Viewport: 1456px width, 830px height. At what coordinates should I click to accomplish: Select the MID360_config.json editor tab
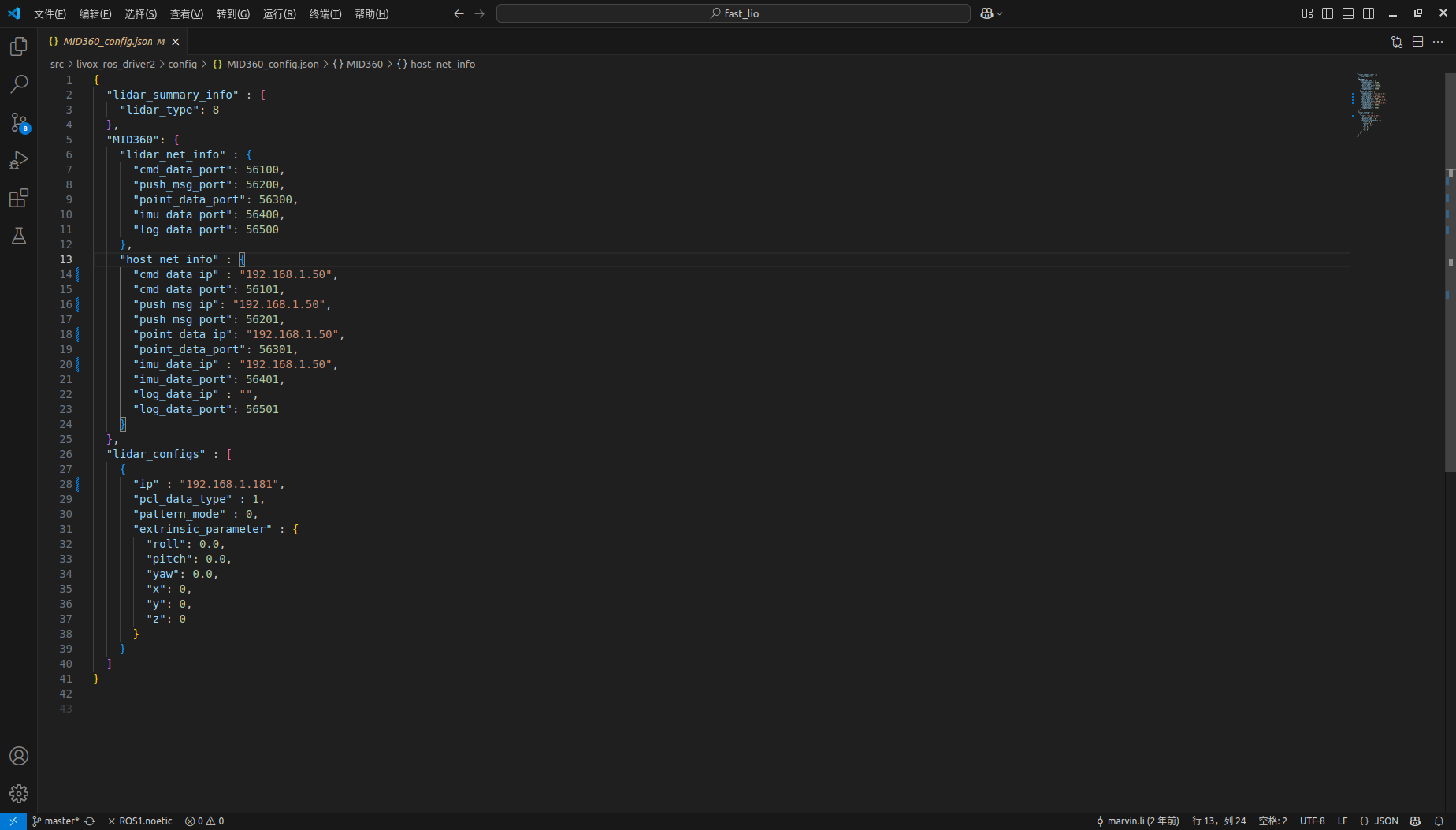tap(108, 42)
